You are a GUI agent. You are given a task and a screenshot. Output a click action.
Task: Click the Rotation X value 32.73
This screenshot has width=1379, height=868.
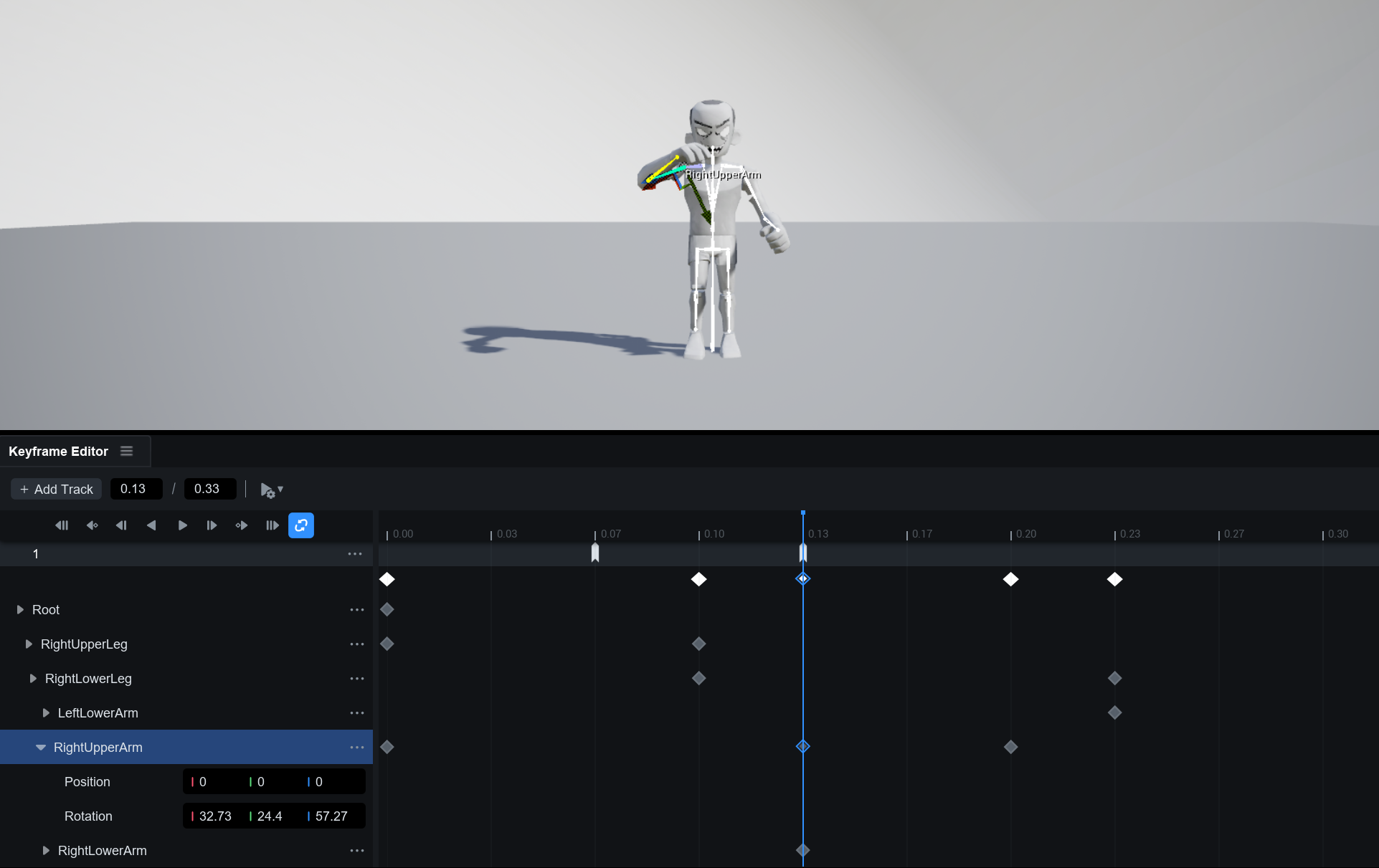214,816
